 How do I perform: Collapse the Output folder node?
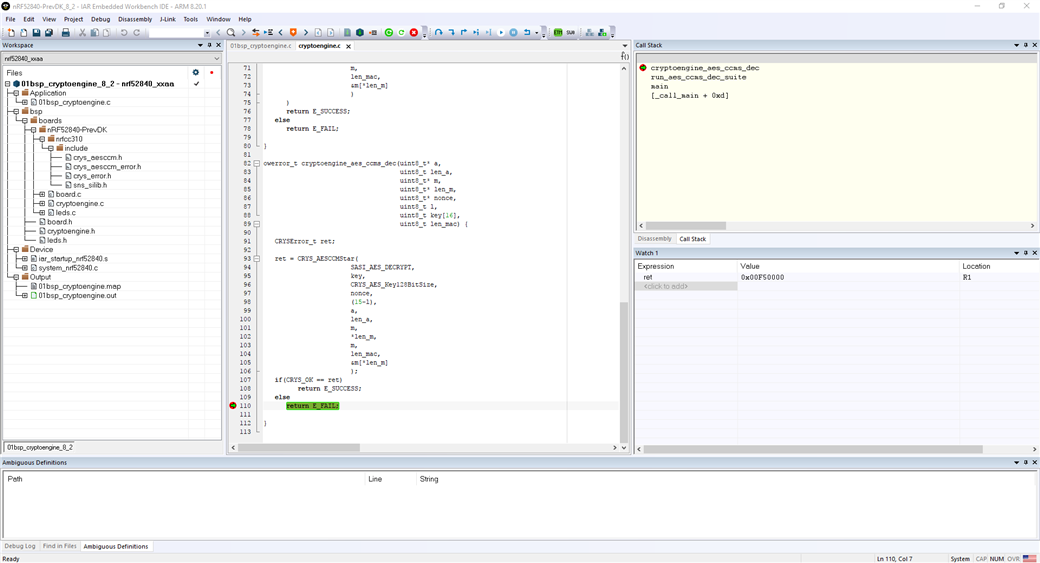click(16, 277)
